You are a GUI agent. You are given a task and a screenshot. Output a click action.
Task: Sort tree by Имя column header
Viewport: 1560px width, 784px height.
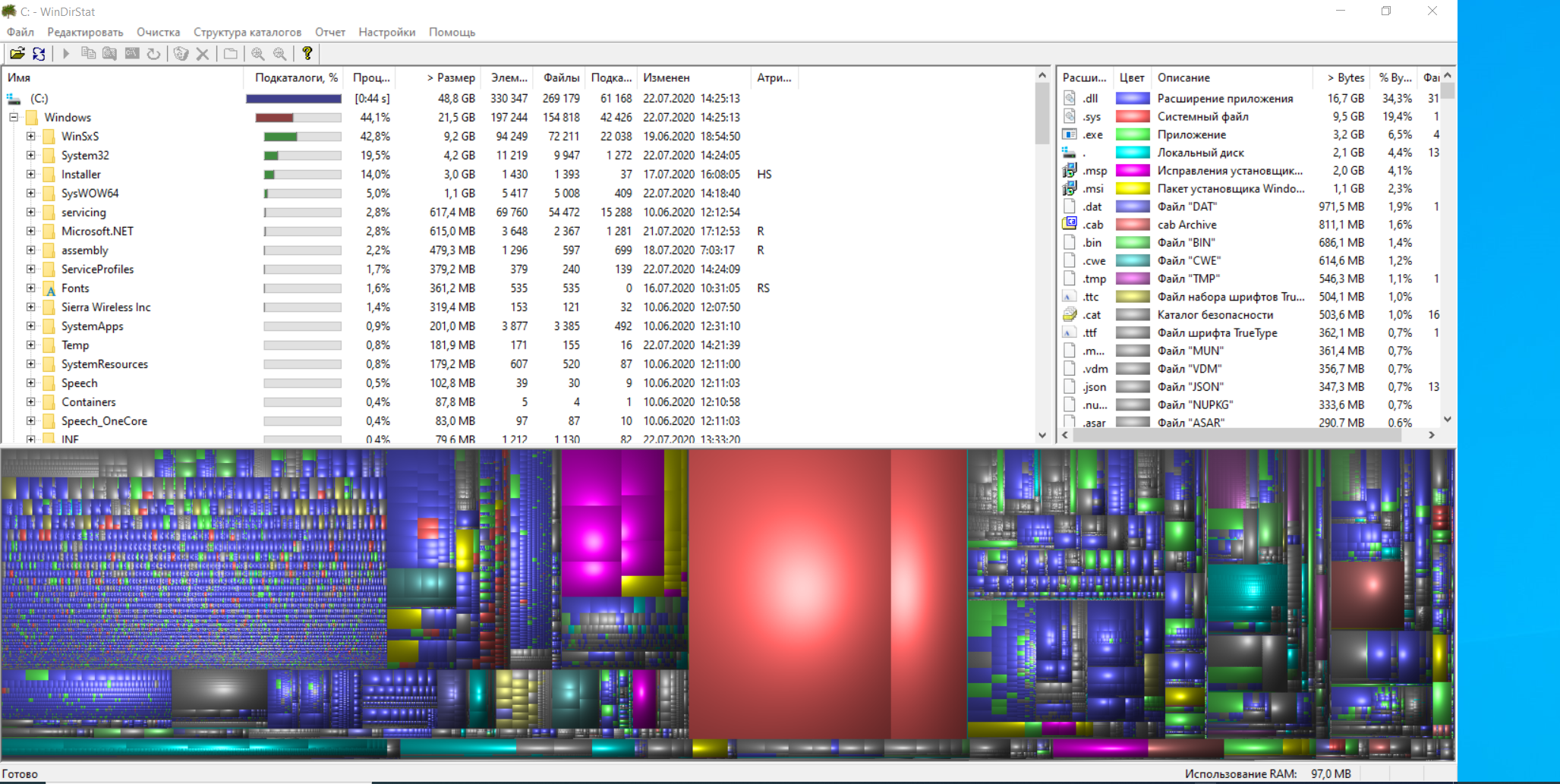124,77
